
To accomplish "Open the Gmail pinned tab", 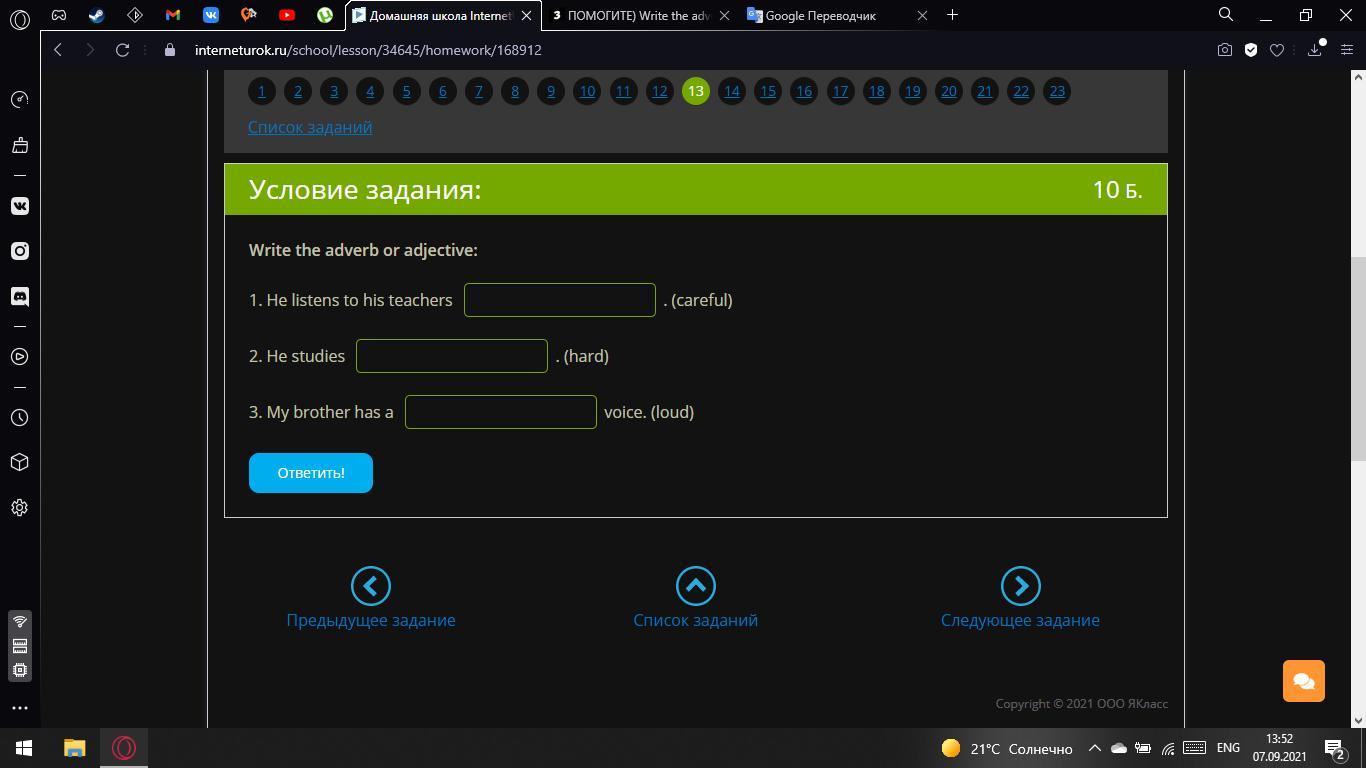I will pyautogui.click(x=173, y=15).
